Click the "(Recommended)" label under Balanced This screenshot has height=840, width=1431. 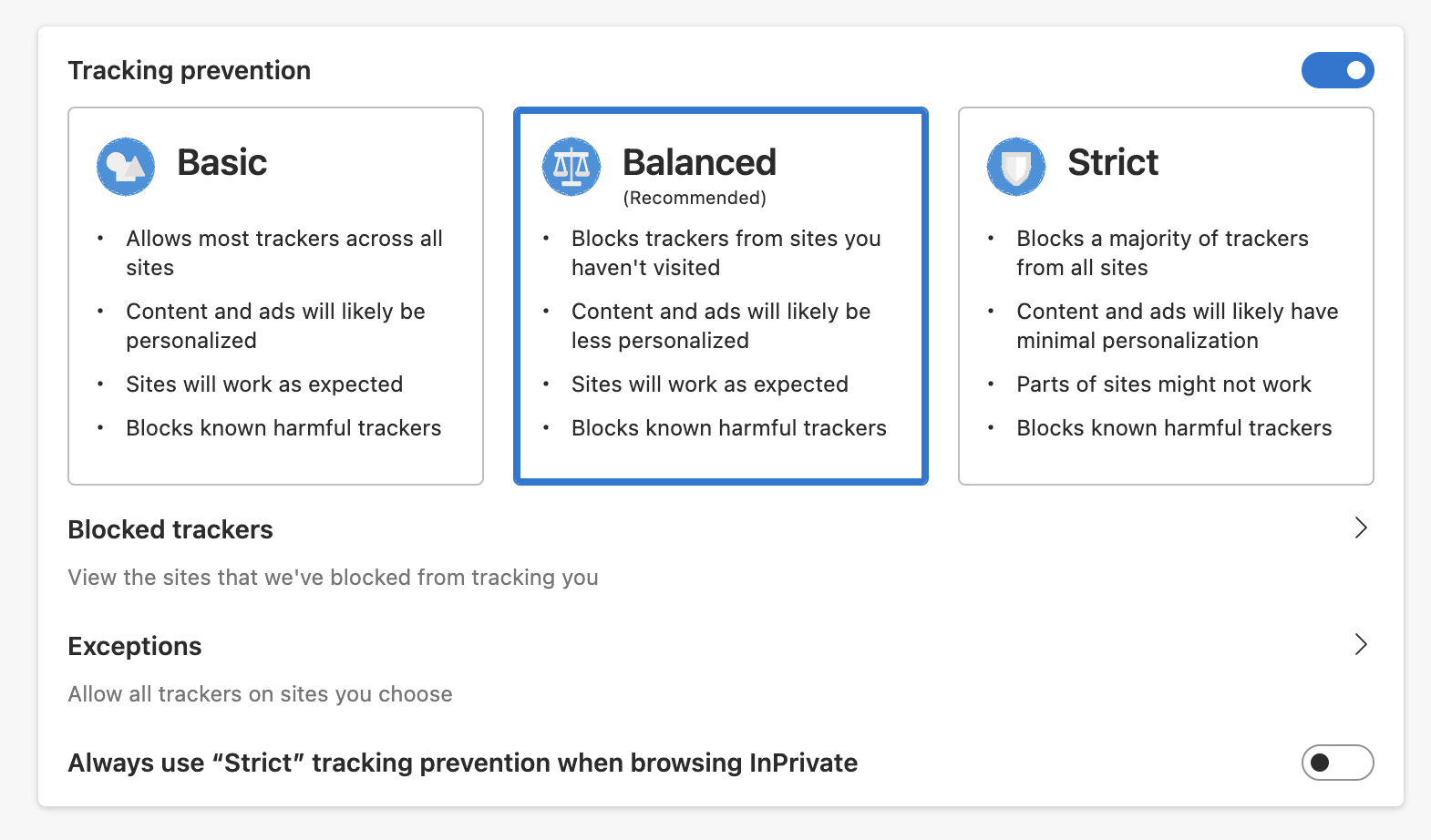pyautogui.click(x=695, y=198)
